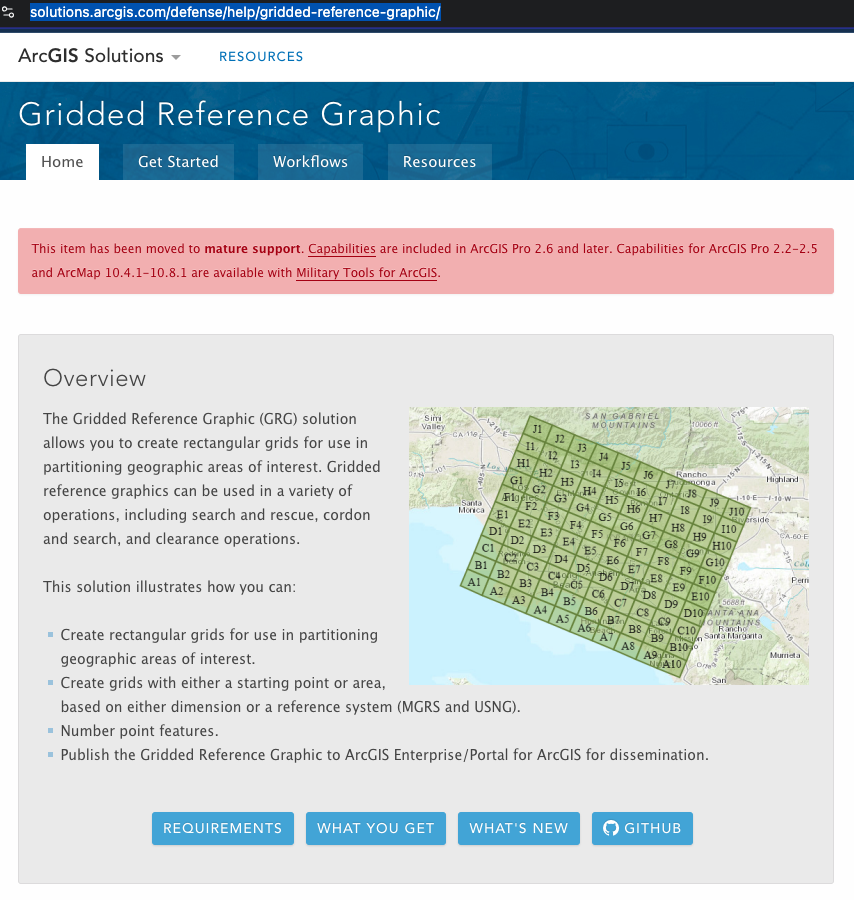Screen dimensions: 854x900
Task: Click the 'mature support' bold text
Action: pyautogui.click(x=253, y=249)
